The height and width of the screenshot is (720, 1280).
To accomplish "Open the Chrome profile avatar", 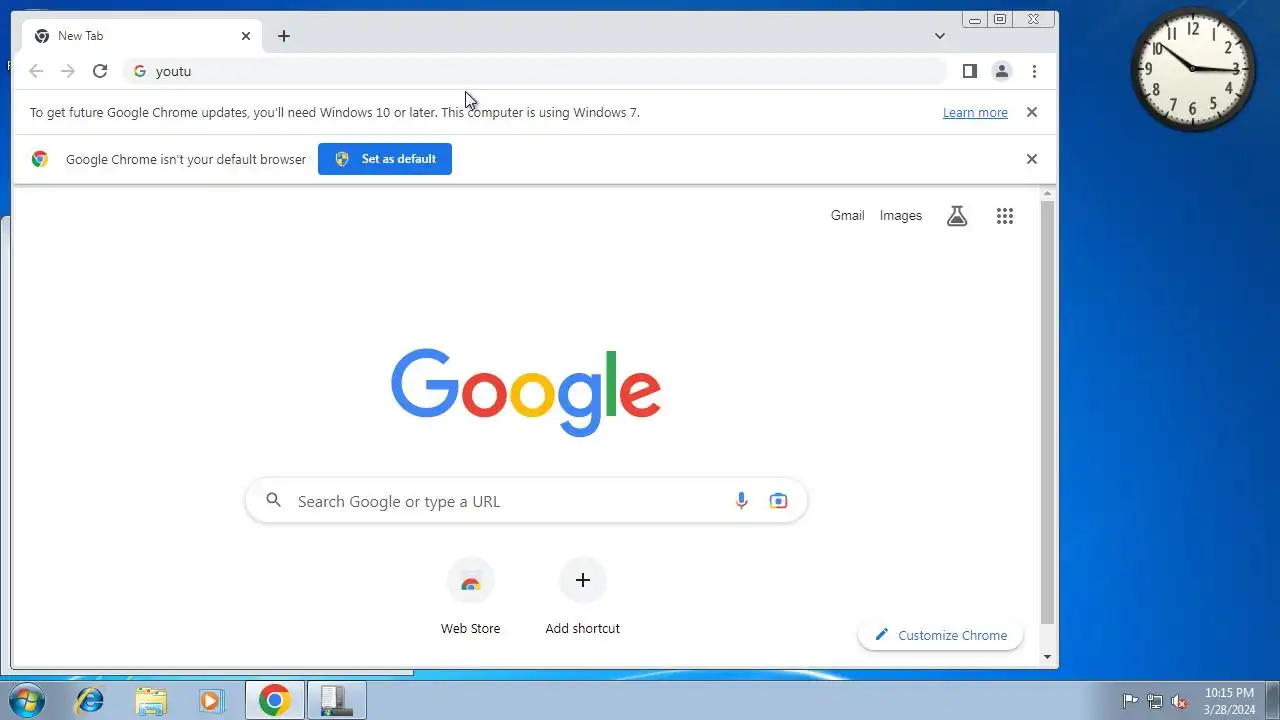I will click(x=1001, y=71).
